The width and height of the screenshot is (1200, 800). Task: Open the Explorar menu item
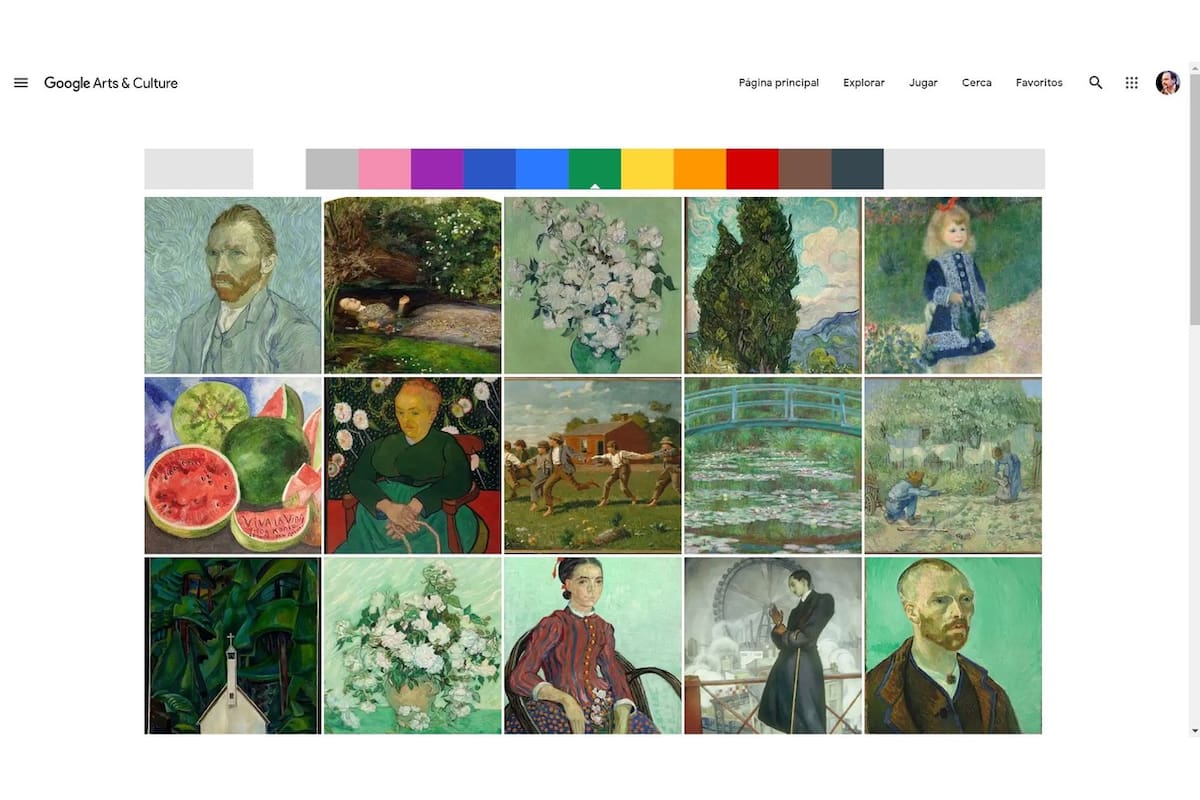click(864, 83)
